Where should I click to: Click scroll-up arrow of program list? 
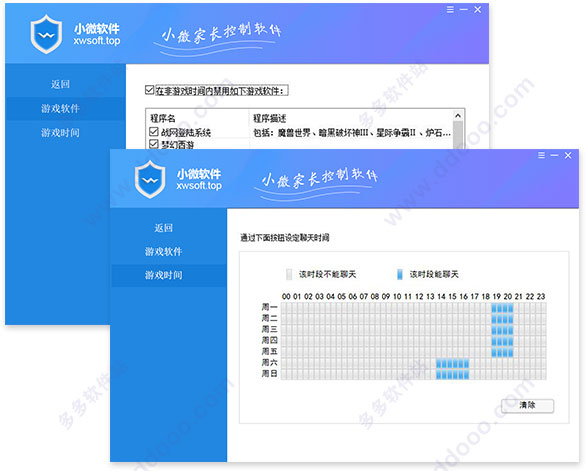tap(458, 116)
